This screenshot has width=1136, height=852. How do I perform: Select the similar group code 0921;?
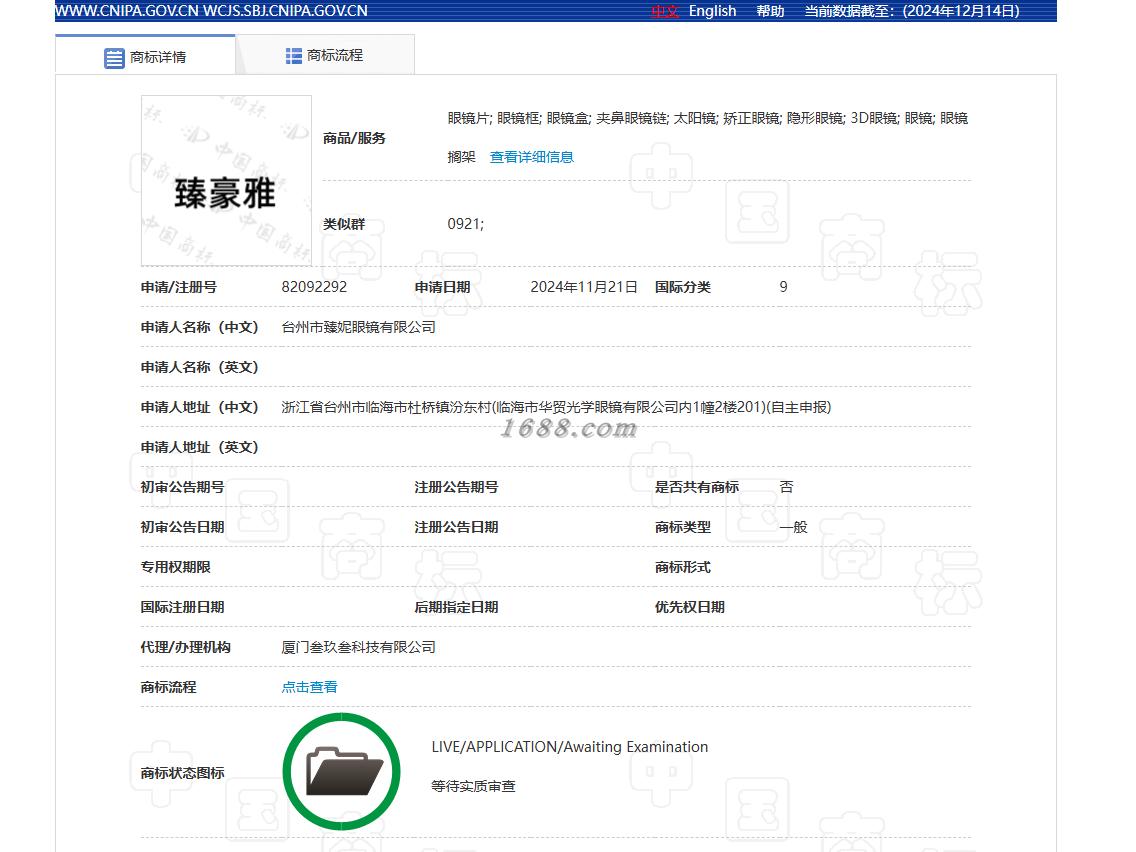pyautogui.click(x=466, y=224)
